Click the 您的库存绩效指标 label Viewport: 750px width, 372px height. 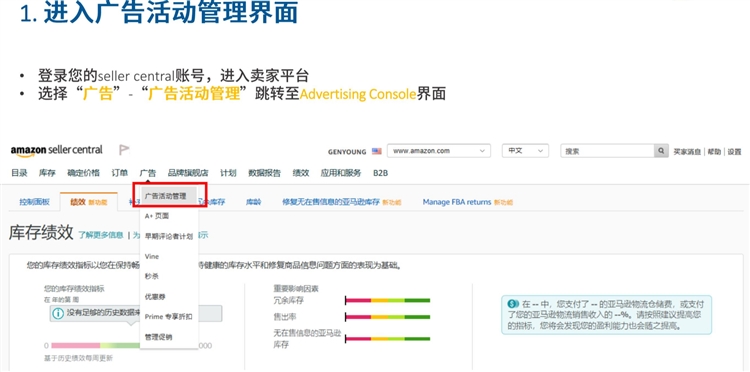[x=74, y=288]
